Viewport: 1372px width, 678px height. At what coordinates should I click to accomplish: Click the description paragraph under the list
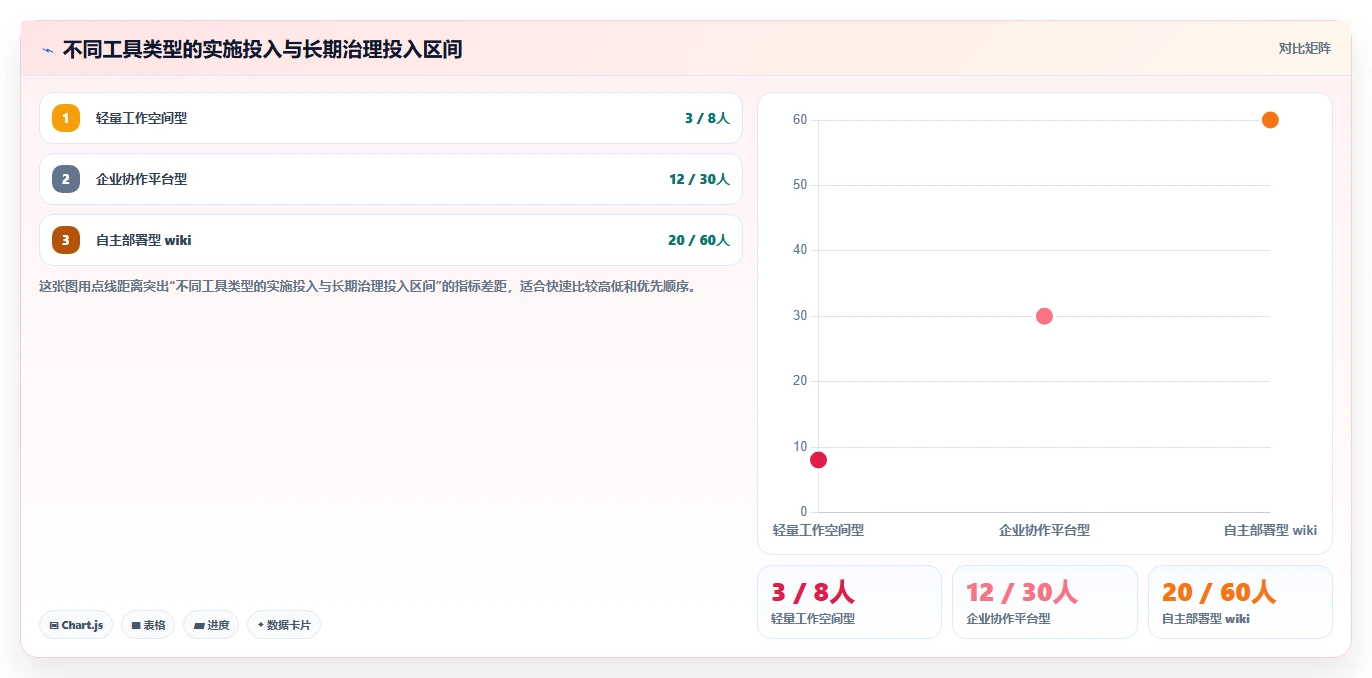tap(367, 286)
